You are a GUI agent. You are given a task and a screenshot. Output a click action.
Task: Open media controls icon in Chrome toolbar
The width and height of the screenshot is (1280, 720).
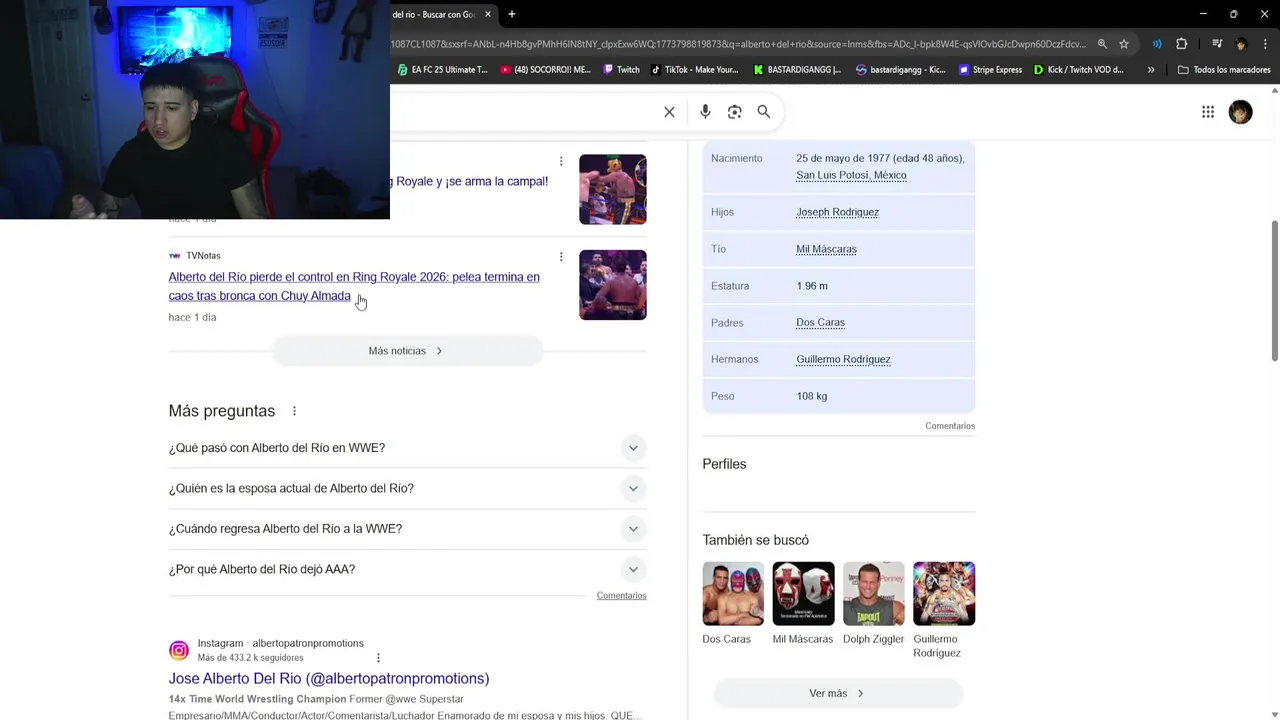(1217, 44)
